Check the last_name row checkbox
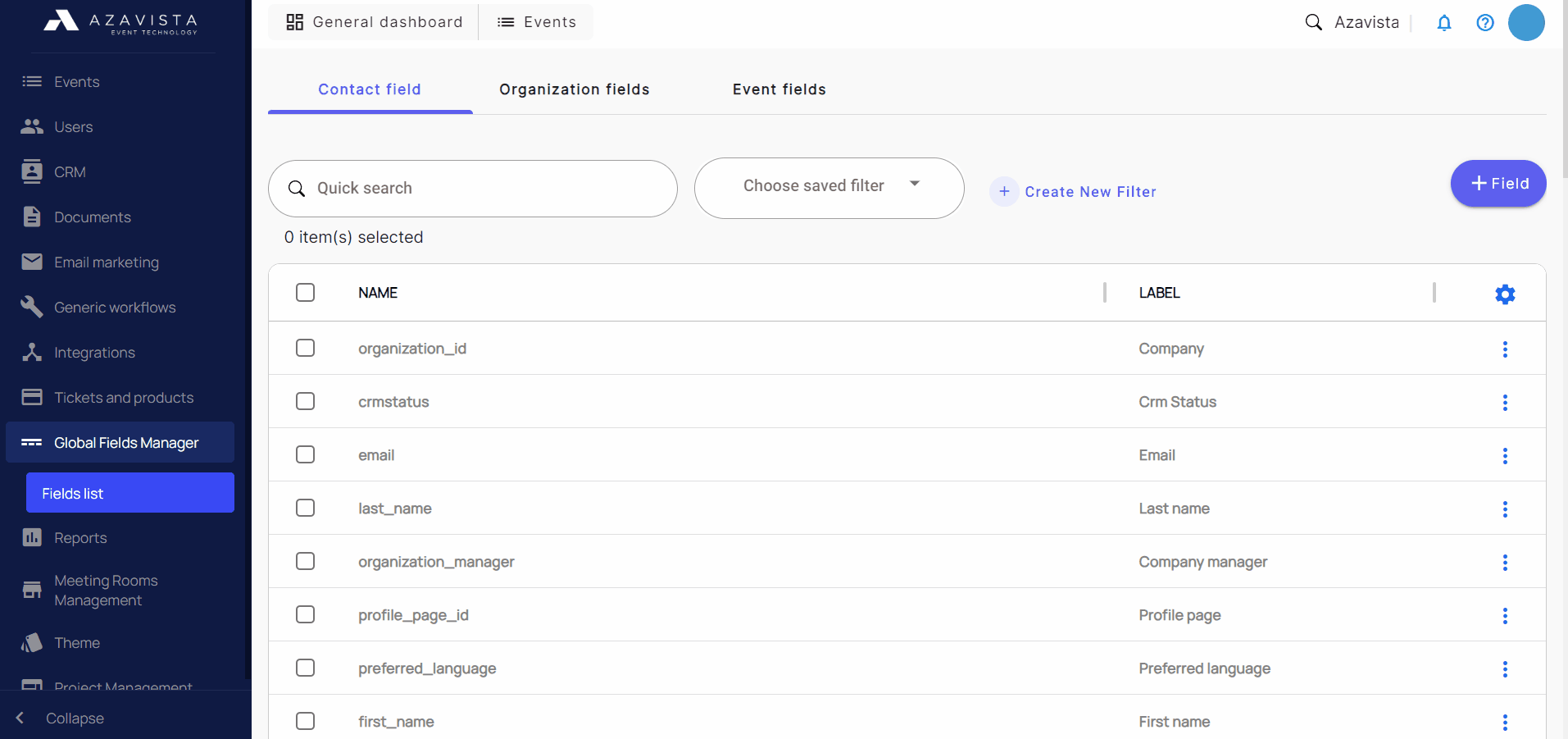The width and height of the screenshot is (1568, 739). click(x=305, y=508)
